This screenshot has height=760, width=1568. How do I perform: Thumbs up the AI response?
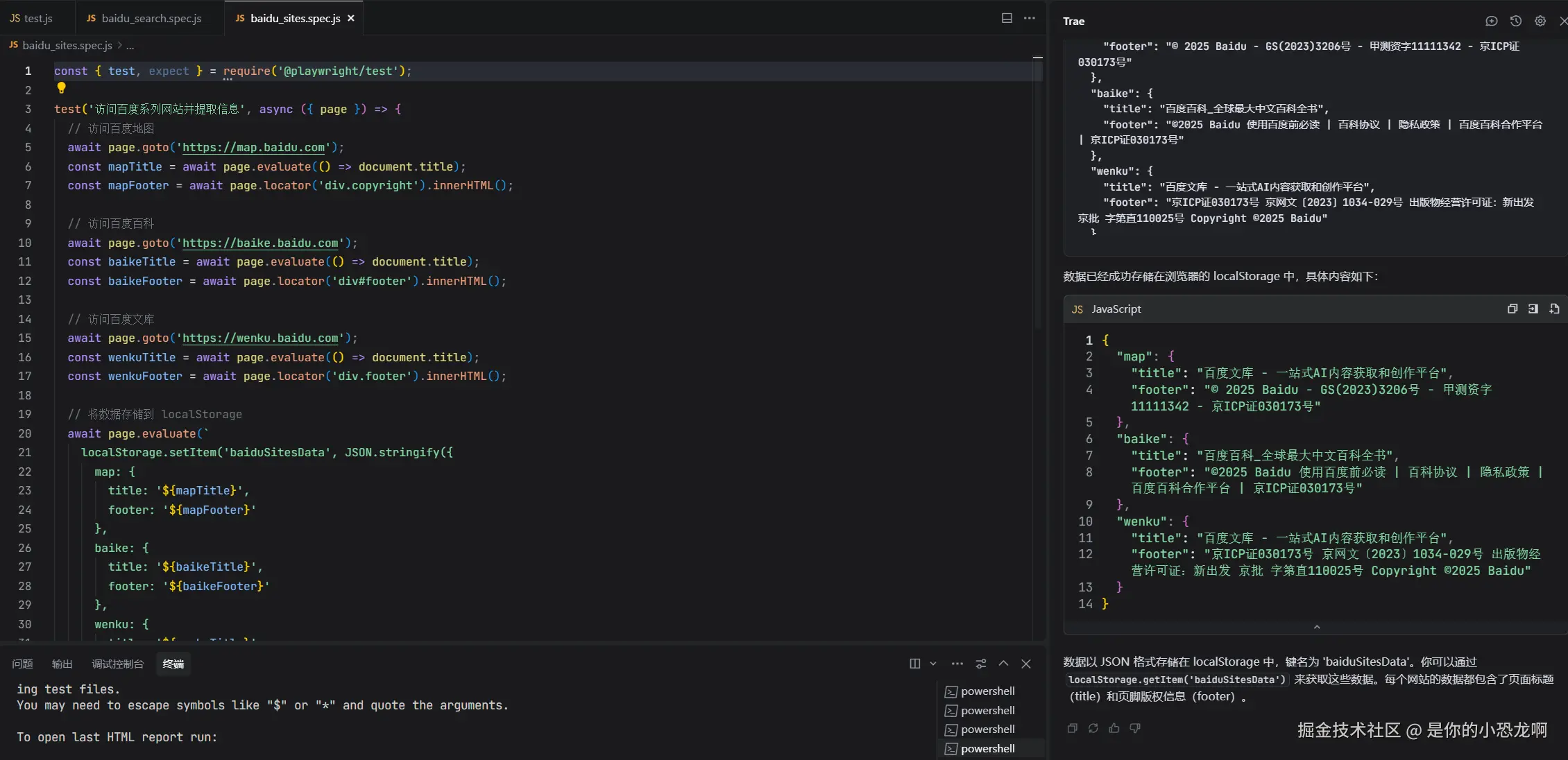click(1114, 728)
